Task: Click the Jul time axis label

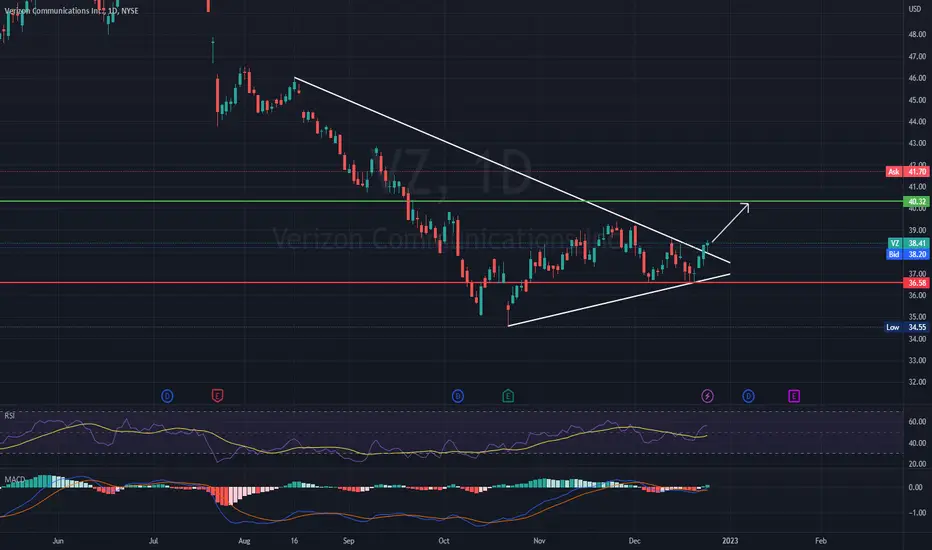Action: 153,540
